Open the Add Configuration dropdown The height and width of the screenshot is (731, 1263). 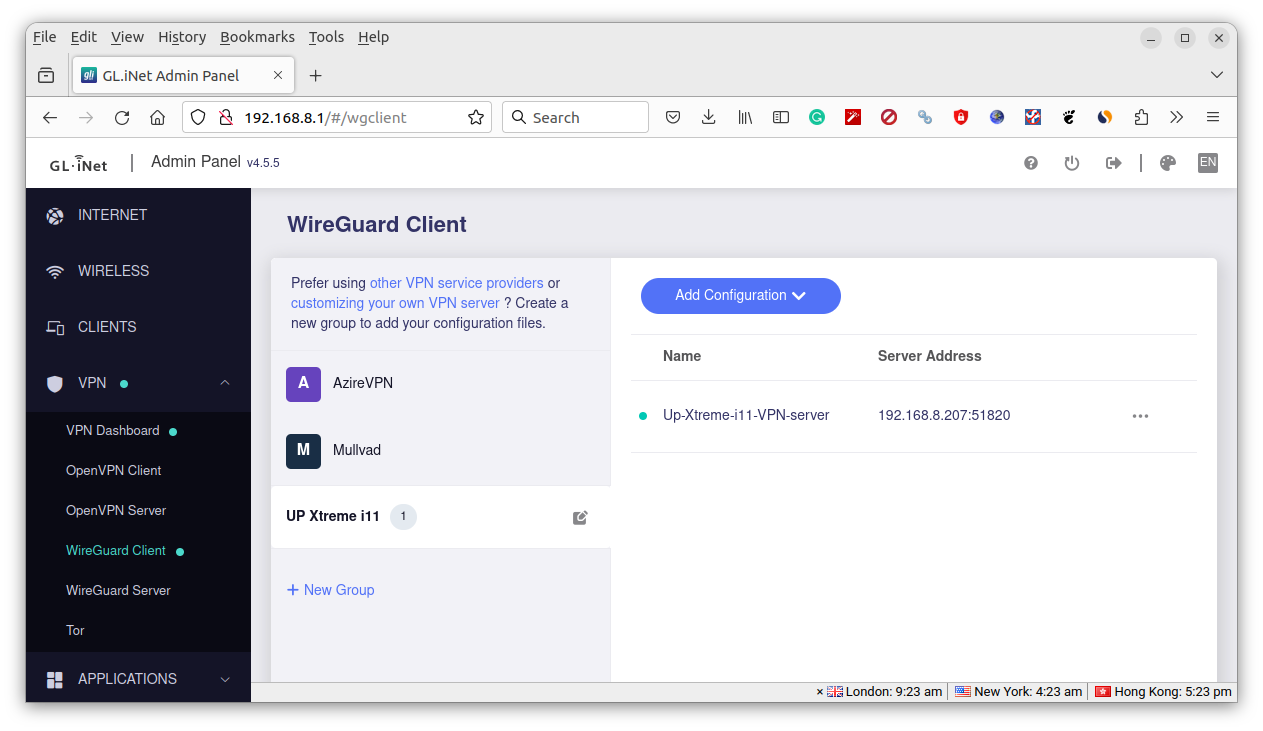coord(741,296)
